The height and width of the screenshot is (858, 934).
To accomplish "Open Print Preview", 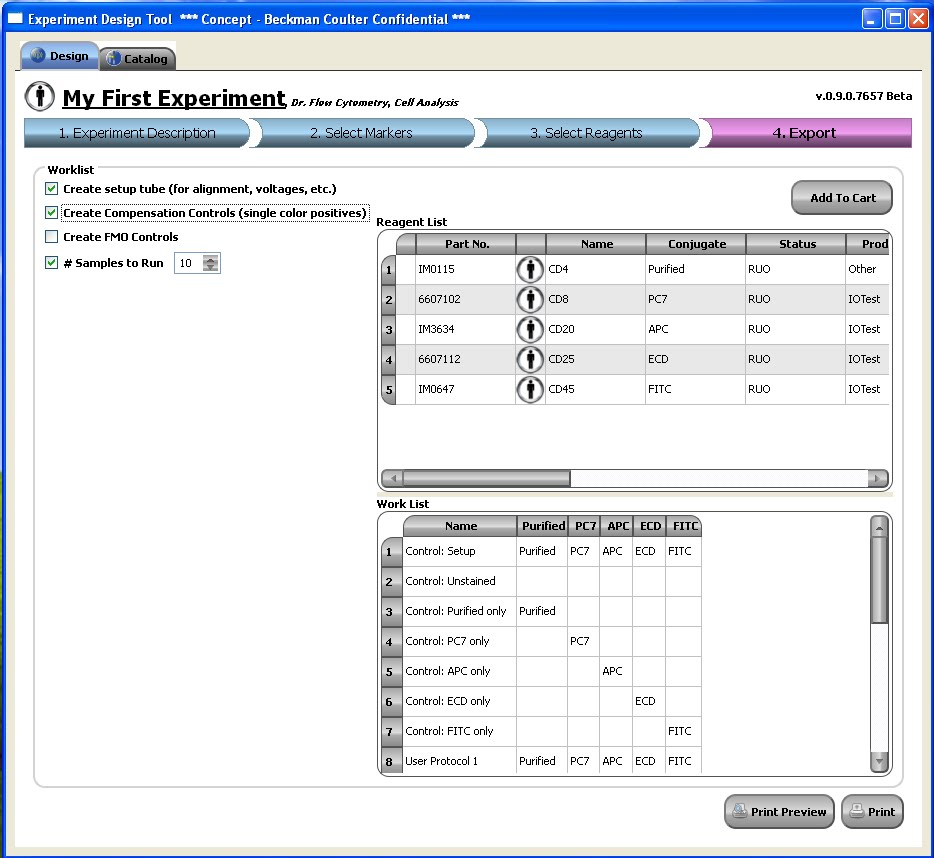I will pos(779,812).
